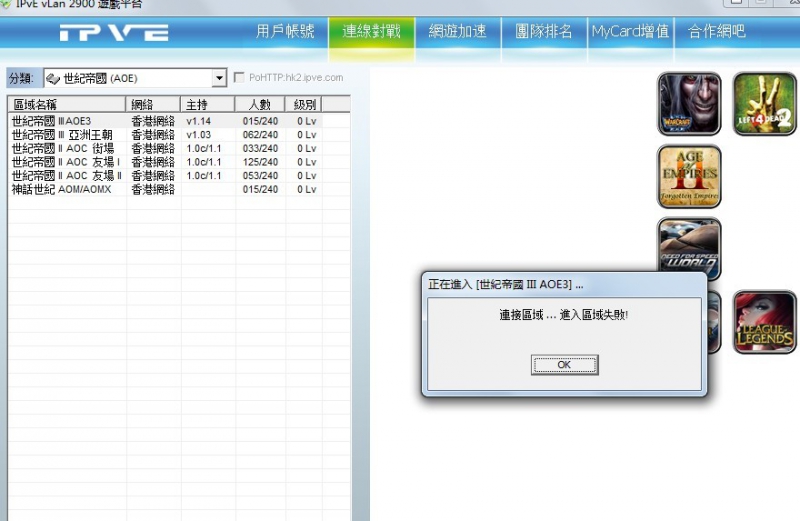Open the 用戶帳號 tab
The image size is (800, 521).
(285, 32)
